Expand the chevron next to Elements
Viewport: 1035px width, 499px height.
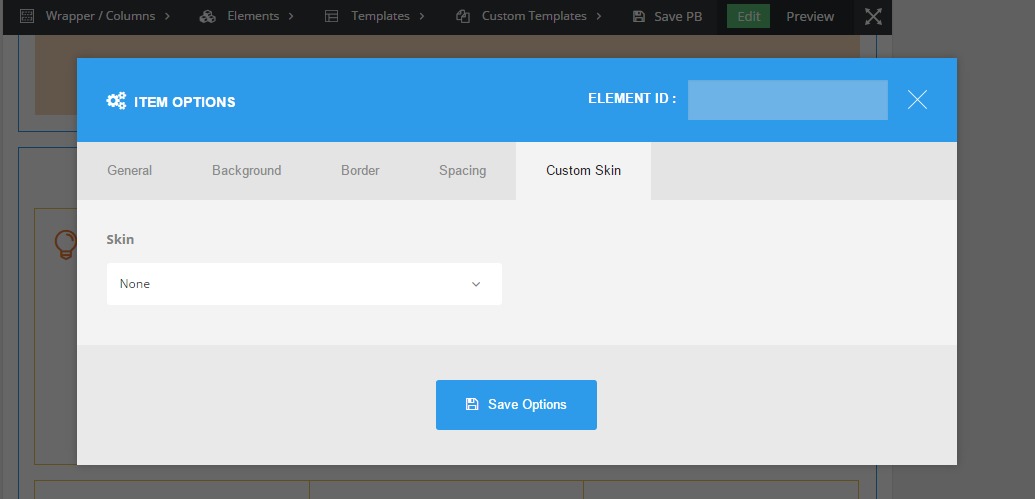(x=291, y=16)
